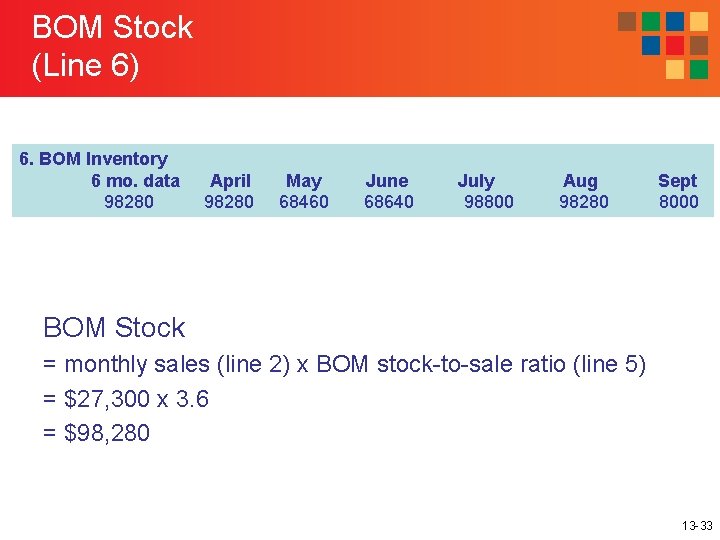This screenshot has width=720, height=540.
Task: Click the blue square beside the red square
Action: click(x=651, y=45)
